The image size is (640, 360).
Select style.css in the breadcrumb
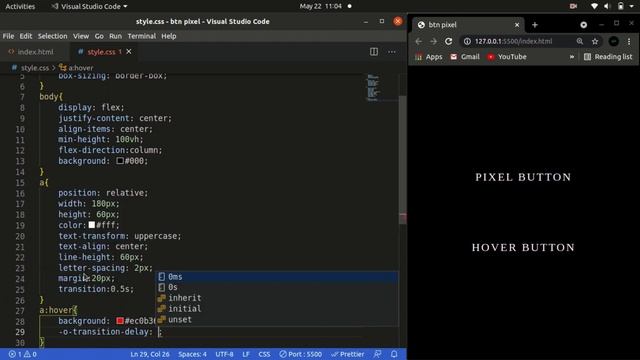35,68
